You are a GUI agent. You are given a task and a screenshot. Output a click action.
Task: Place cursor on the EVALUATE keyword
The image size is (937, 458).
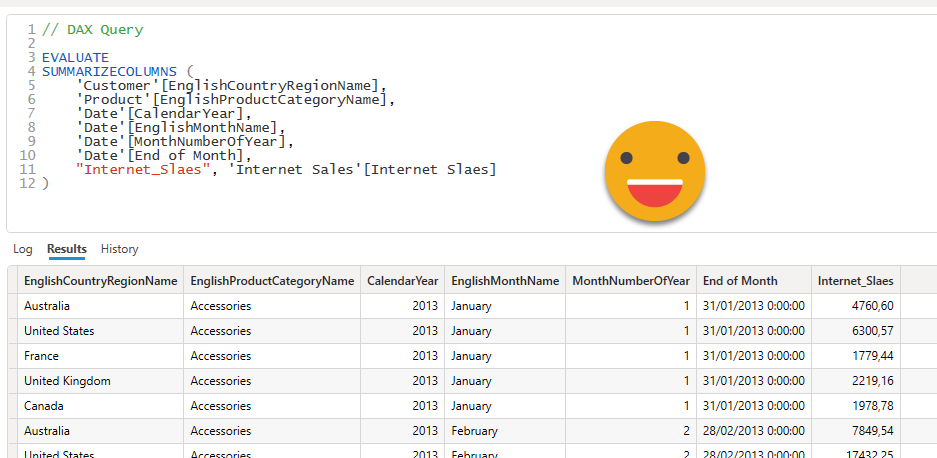[75, 58]
